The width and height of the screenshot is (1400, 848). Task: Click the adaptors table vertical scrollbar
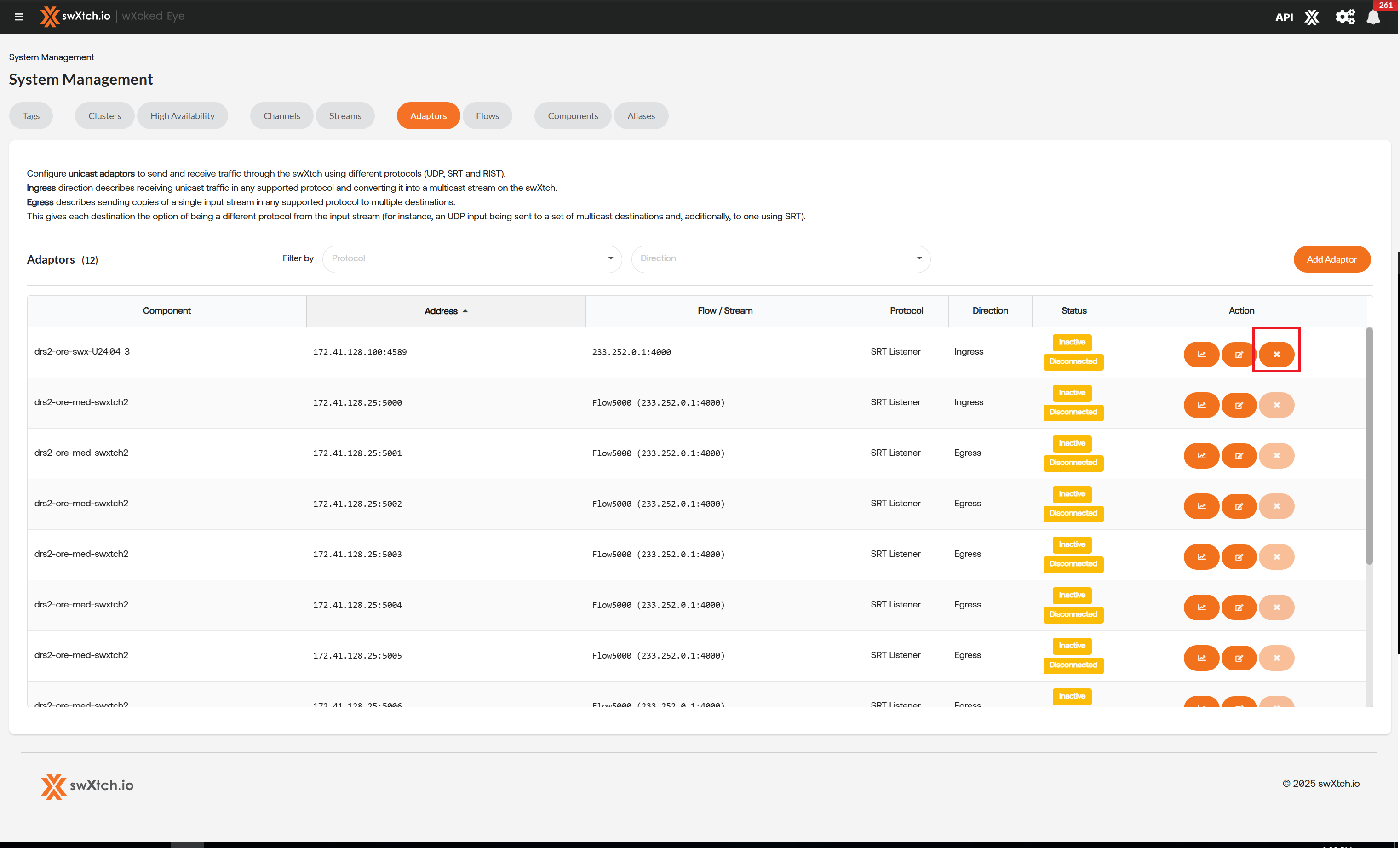pyautogui.click(x=1369, y=446)
